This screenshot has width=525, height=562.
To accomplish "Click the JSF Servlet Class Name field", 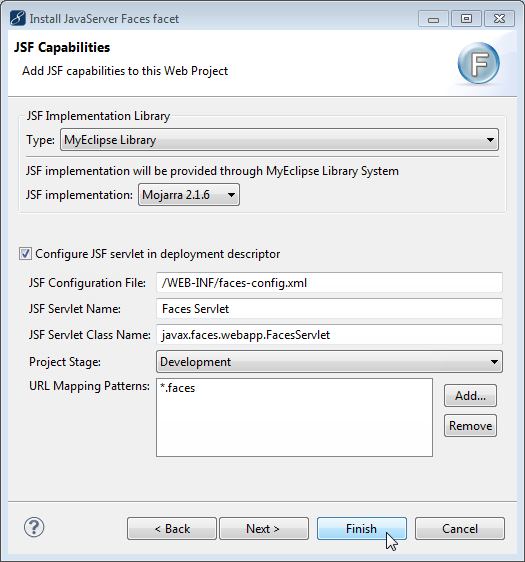I will click(329, 335).
